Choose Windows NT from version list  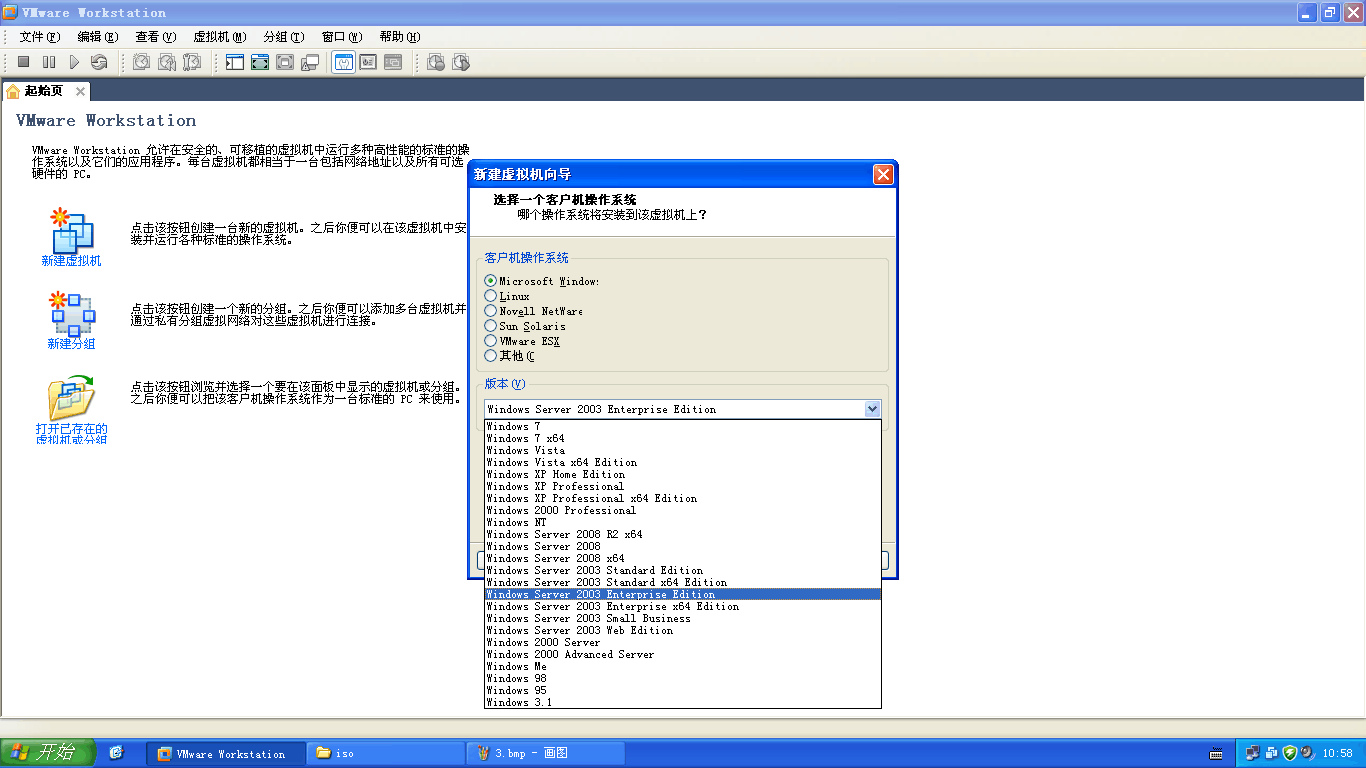tap(682, 523)
